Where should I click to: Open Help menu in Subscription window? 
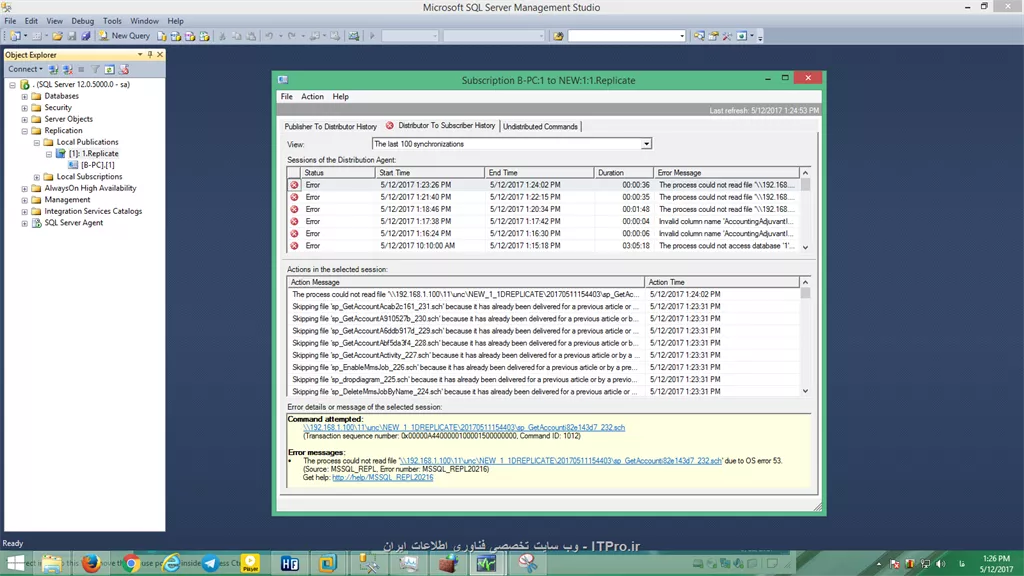(340, 97)
